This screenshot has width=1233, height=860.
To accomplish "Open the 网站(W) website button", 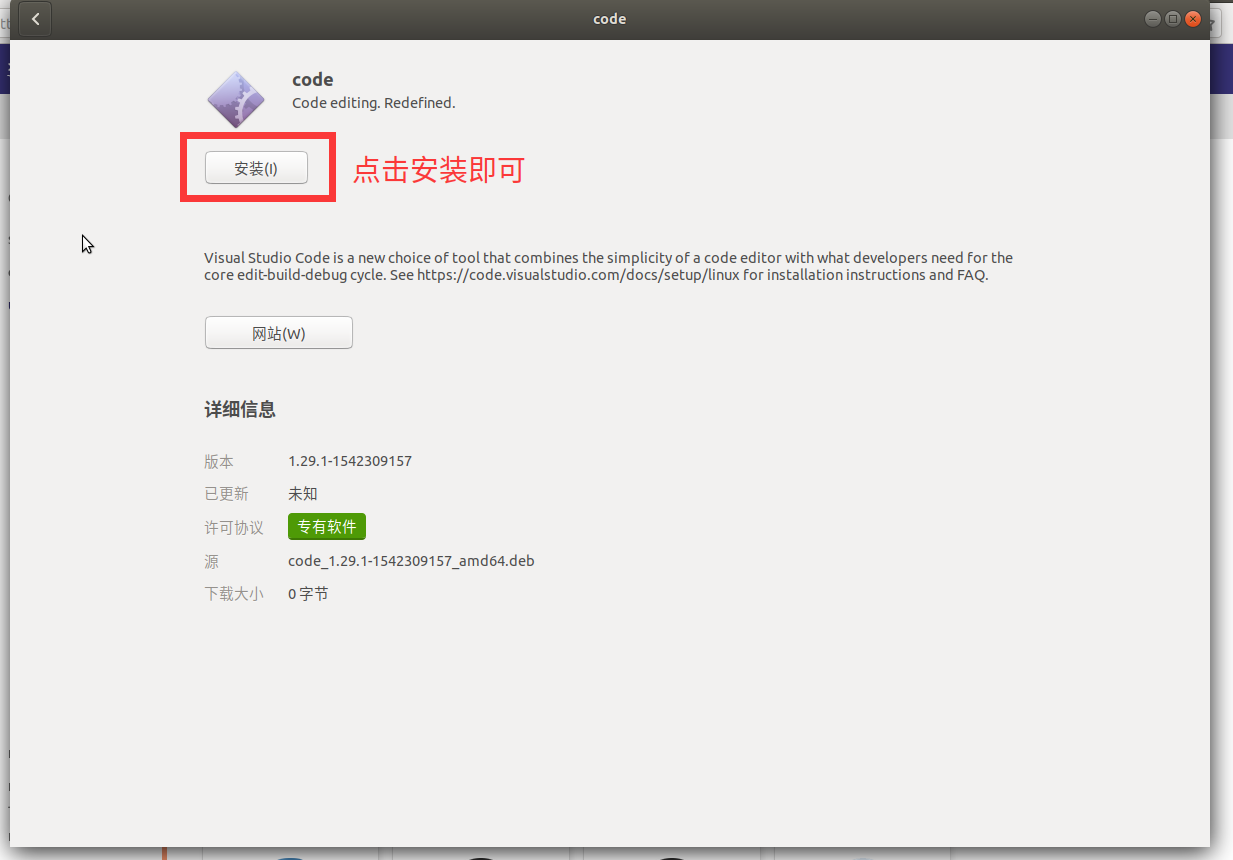I will [278, 333].
